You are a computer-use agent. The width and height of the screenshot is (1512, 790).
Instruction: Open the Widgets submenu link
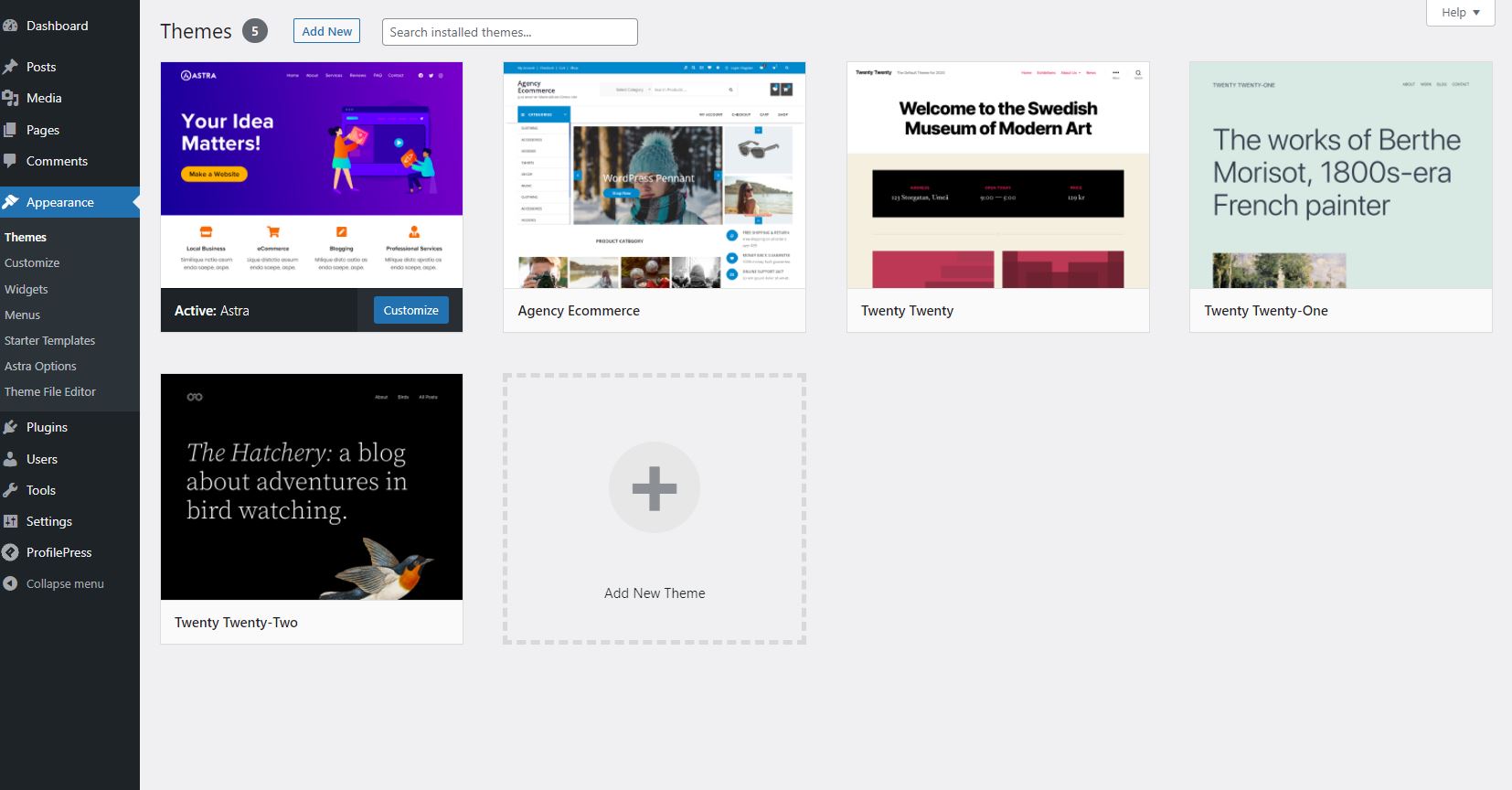coord(27,289)
